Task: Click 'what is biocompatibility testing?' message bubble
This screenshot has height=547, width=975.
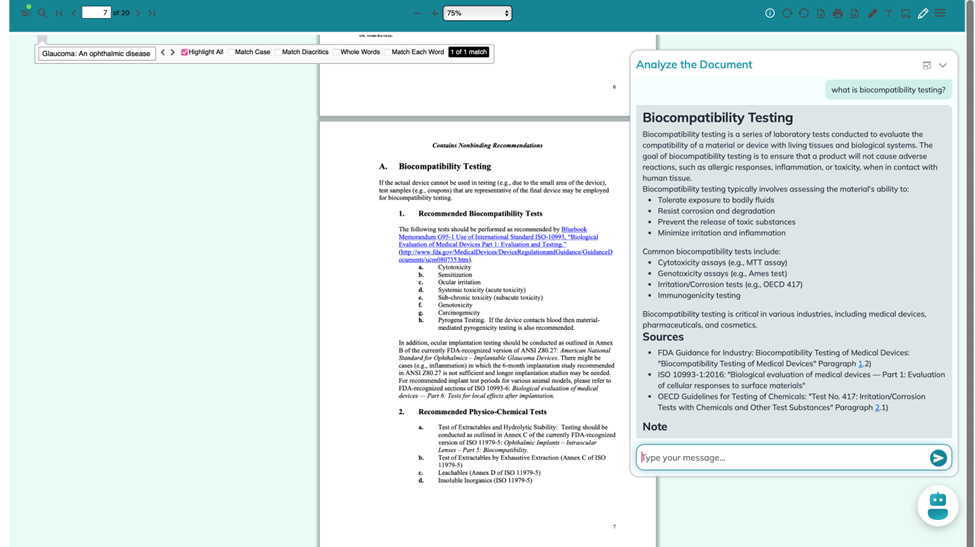Action: (888, 90)
